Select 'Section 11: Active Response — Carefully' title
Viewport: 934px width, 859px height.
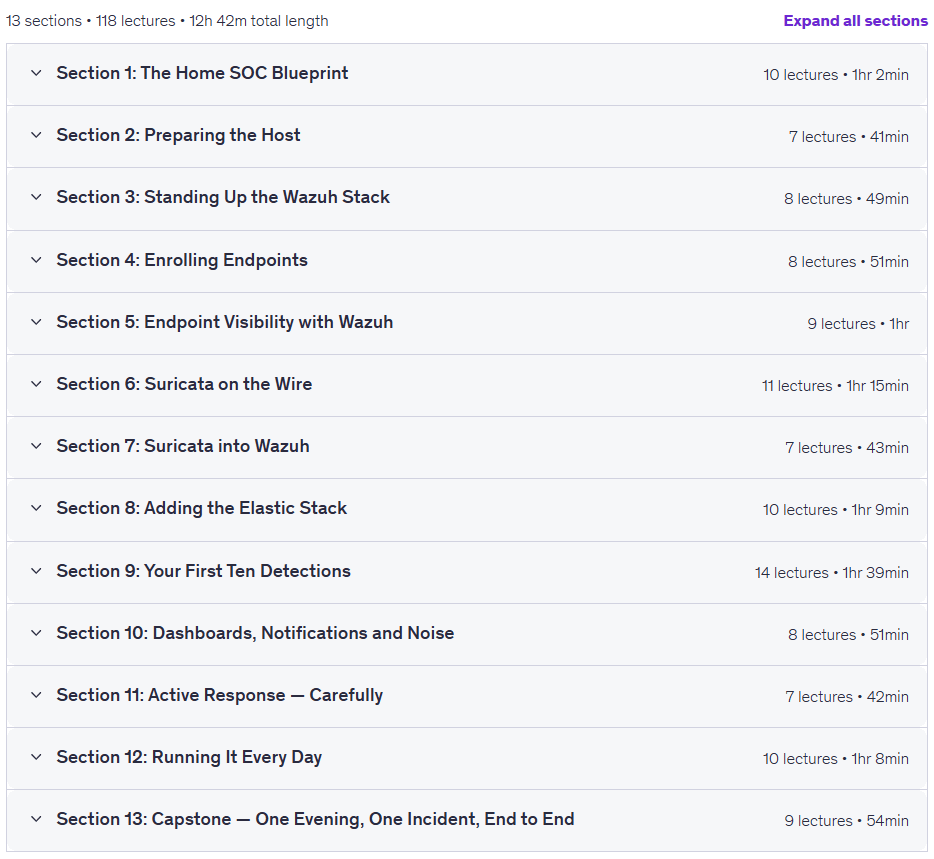click(220, 695)
